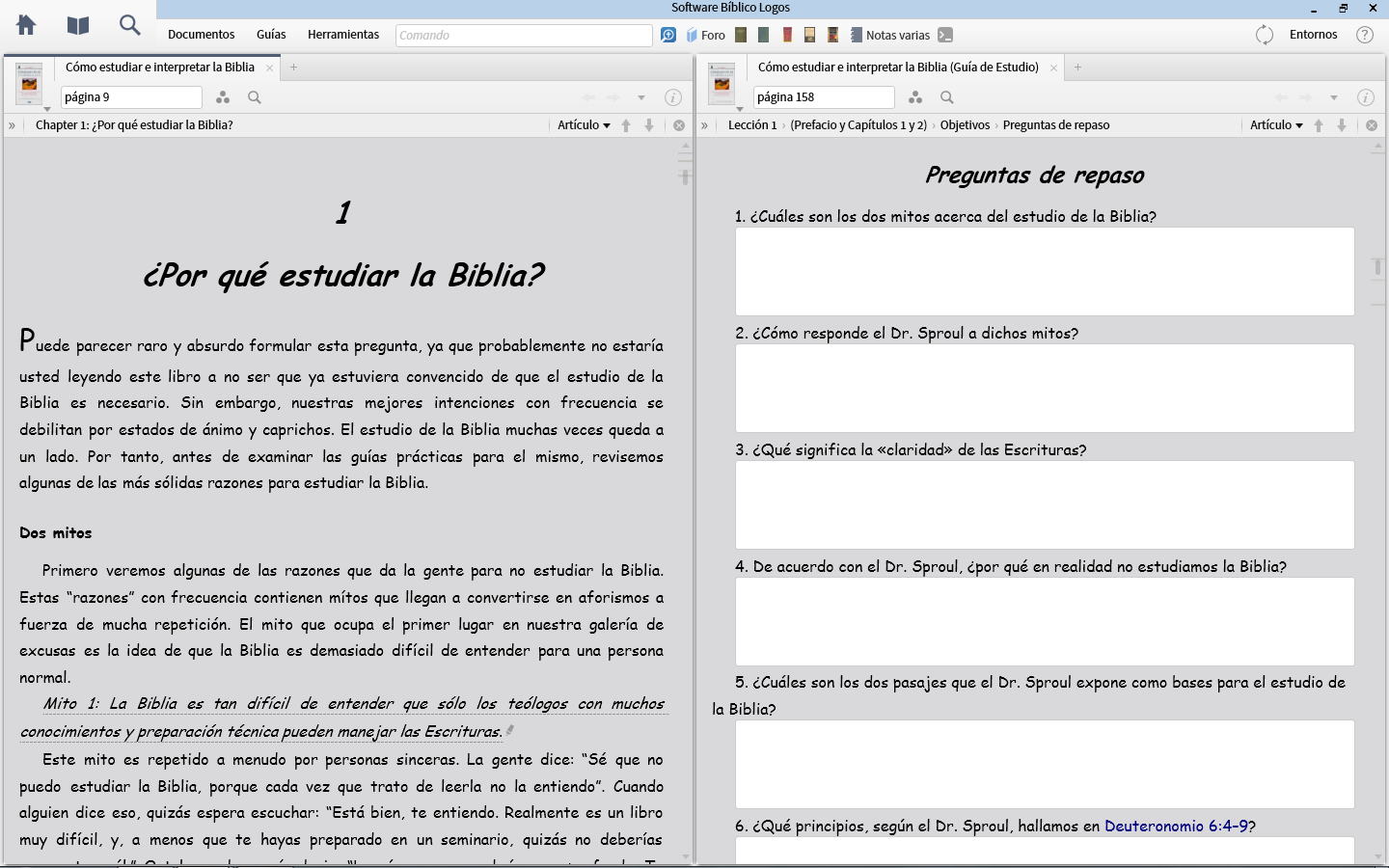
Task: Click the 'página 9' reference box
Action: [131, 97]
